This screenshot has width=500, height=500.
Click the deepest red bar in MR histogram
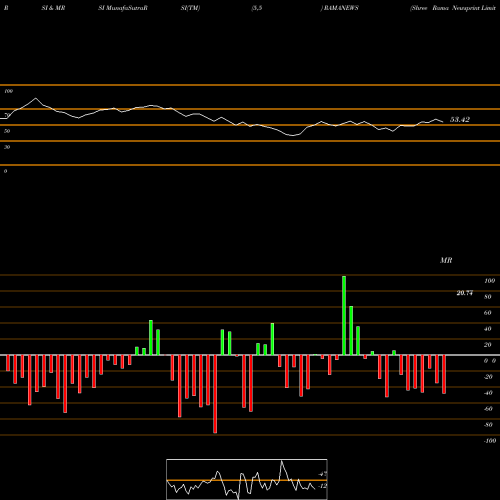(x=215, y=394)
